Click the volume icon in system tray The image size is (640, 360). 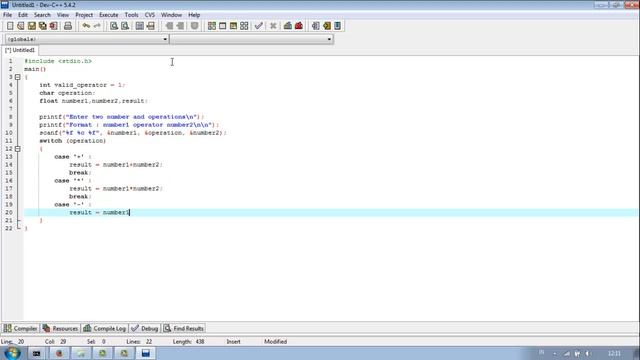coord(588,353)
